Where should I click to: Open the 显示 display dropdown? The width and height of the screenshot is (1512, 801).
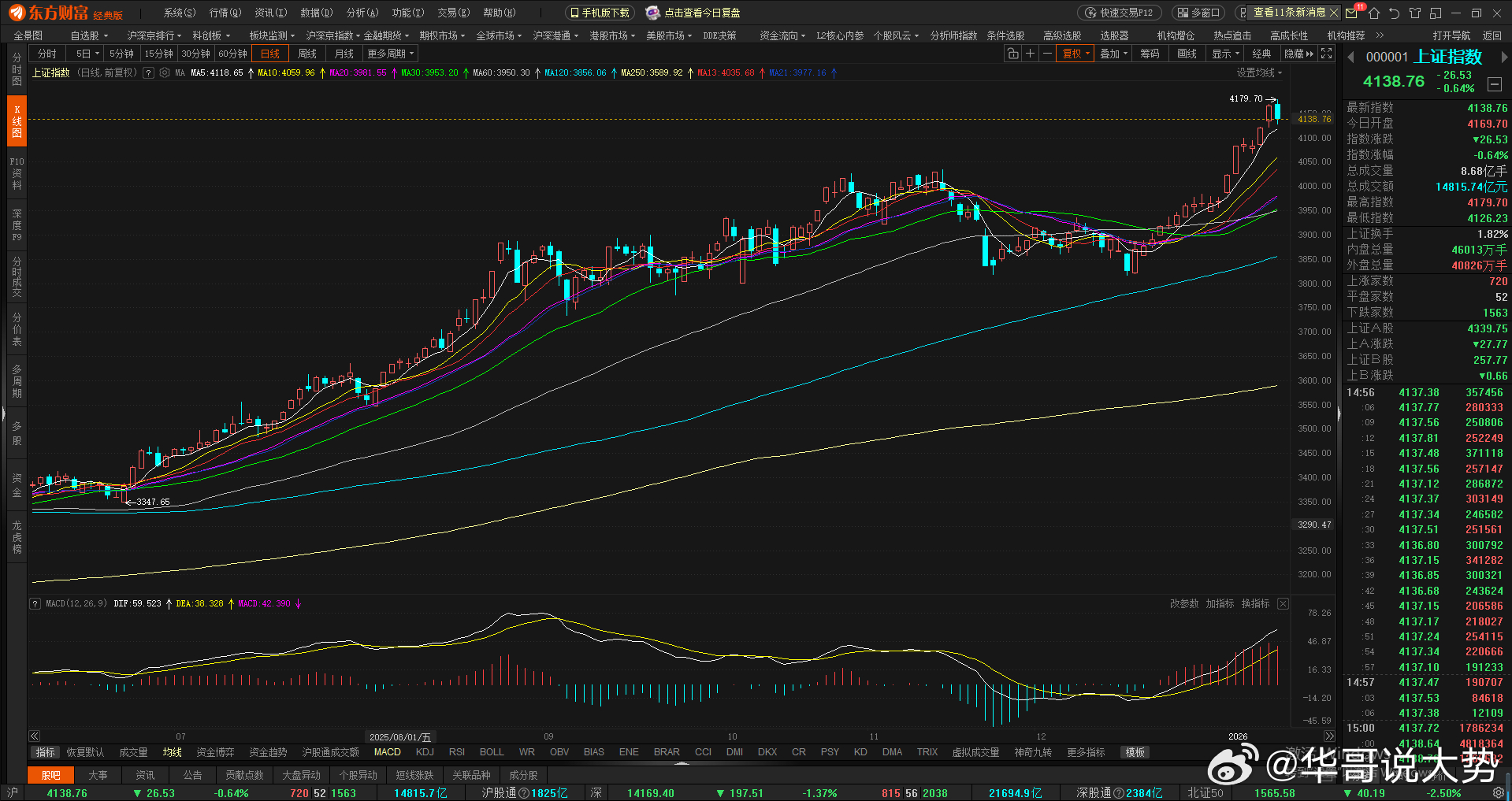[1225, 54]
